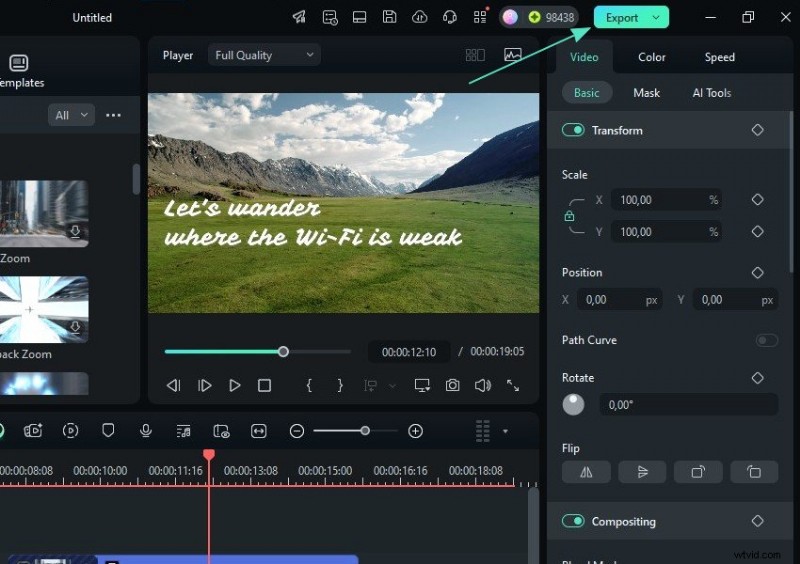Add keyframe for Compositing
Screen dimensions: 800x564
pyautogui.click(x=757, y=521)
